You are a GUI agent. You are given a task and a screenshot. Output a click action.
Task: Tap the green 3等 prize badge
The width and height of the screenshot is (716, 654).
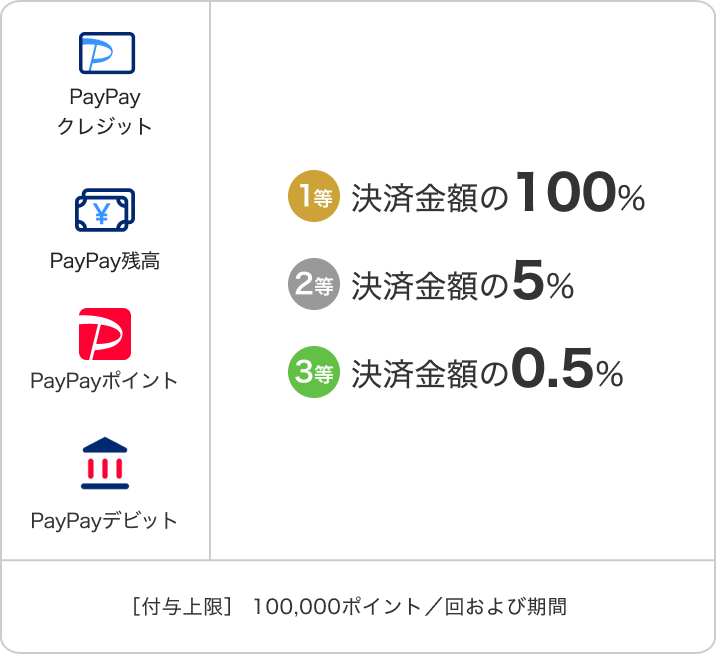coord(314,373)
